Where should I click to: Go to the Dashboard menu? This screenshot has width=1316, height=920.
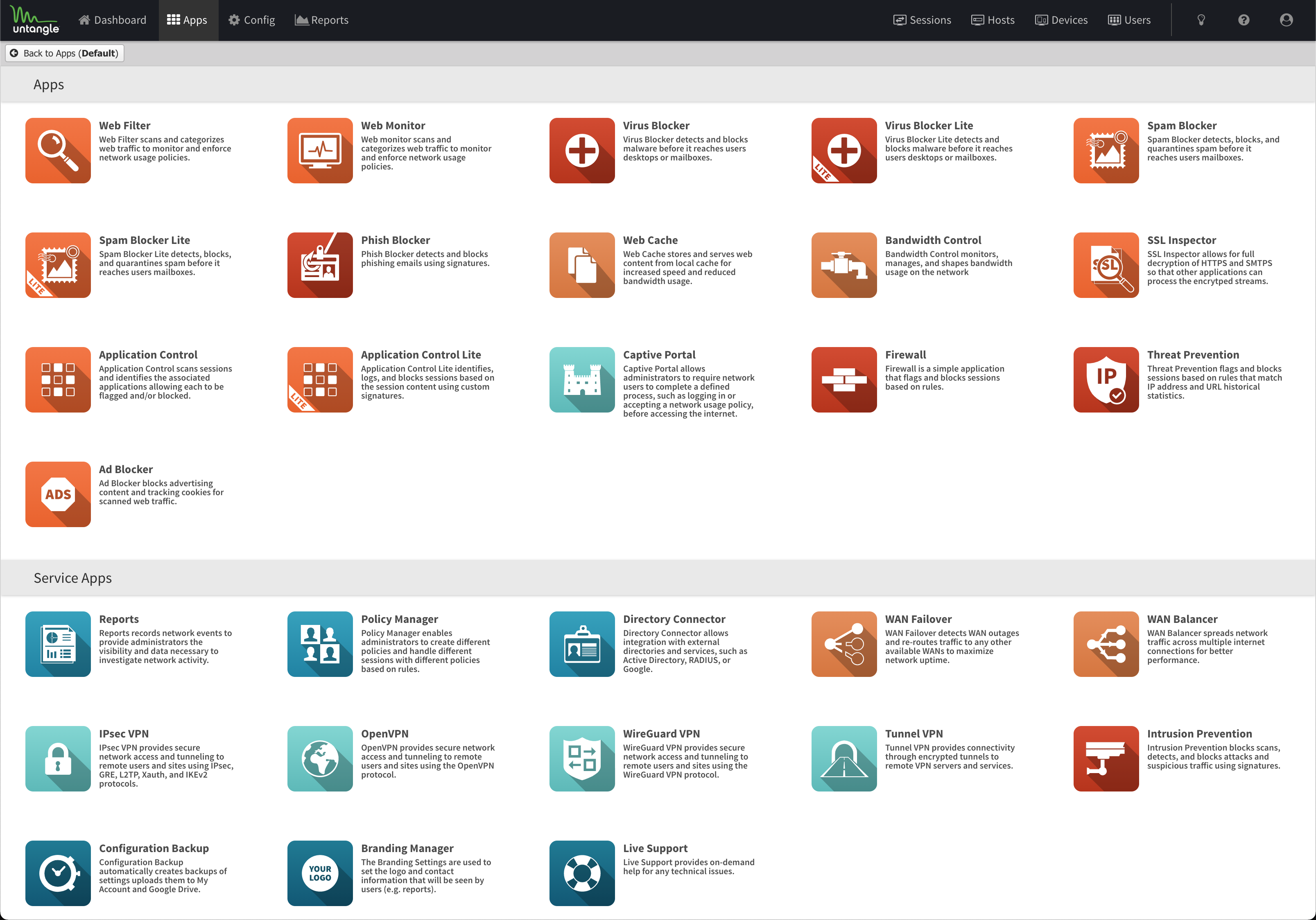point(112,20)
